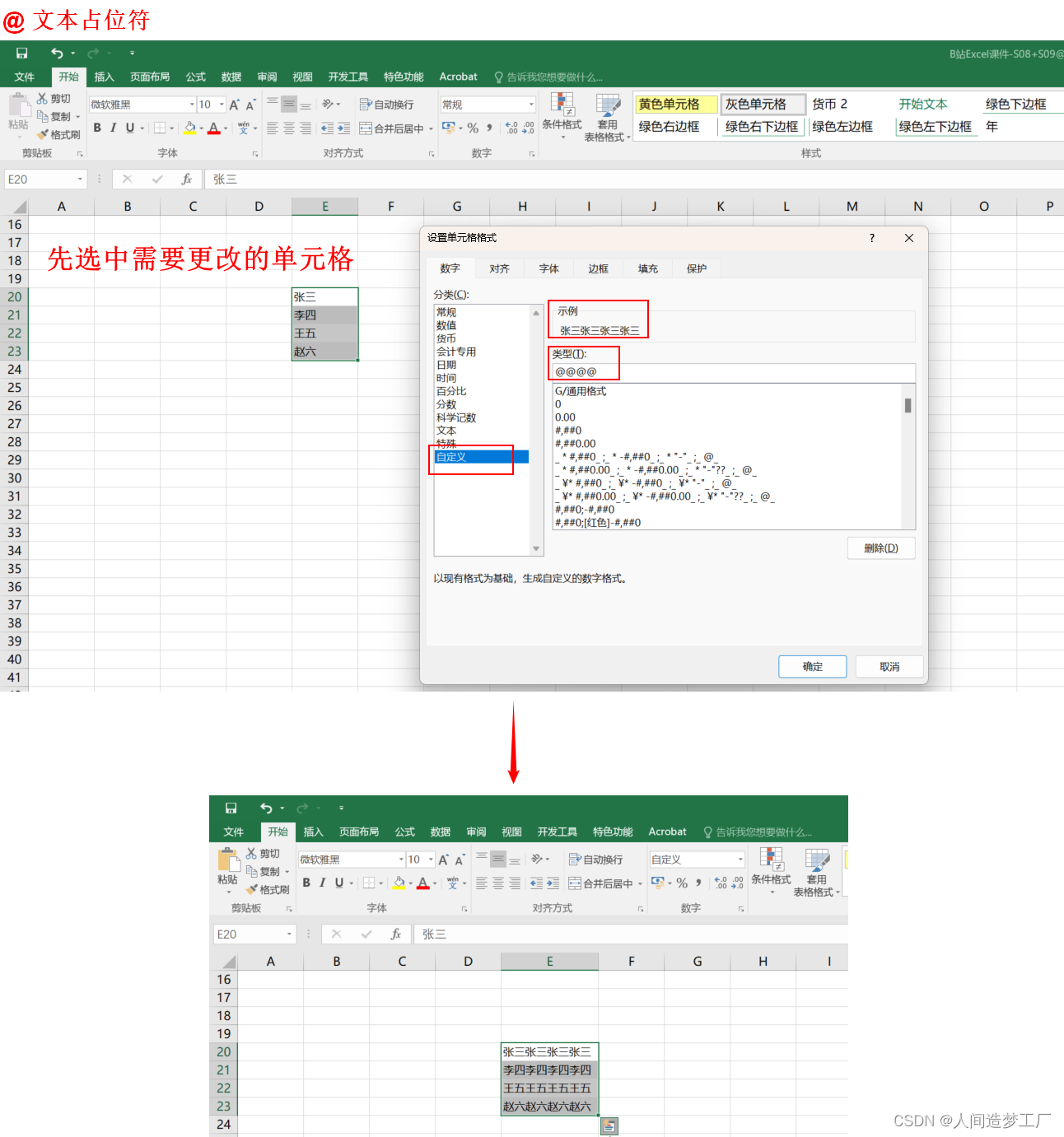Image resolution: width=1064 pixels, height=1137 pixels.
Task: Switch to 字体 tab in Format Cells dialog
Action: pyautogui.click(x=548, y=268)
